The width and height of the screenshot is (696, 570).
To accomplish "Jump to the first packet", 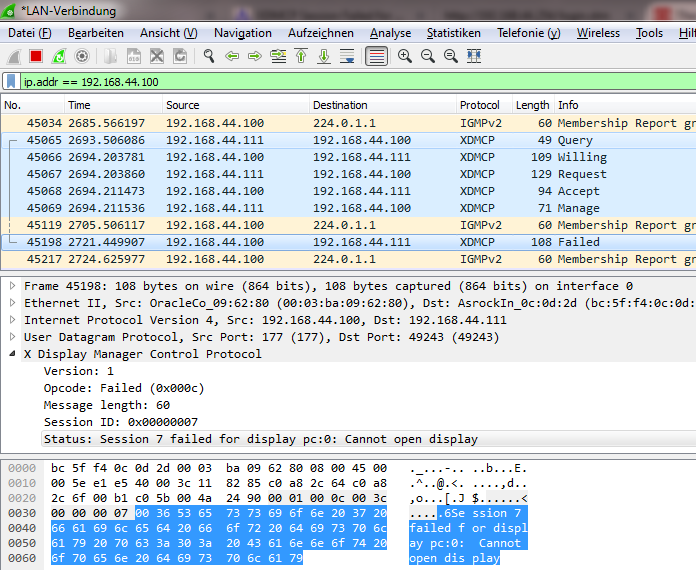I will [x=301, y=56].
